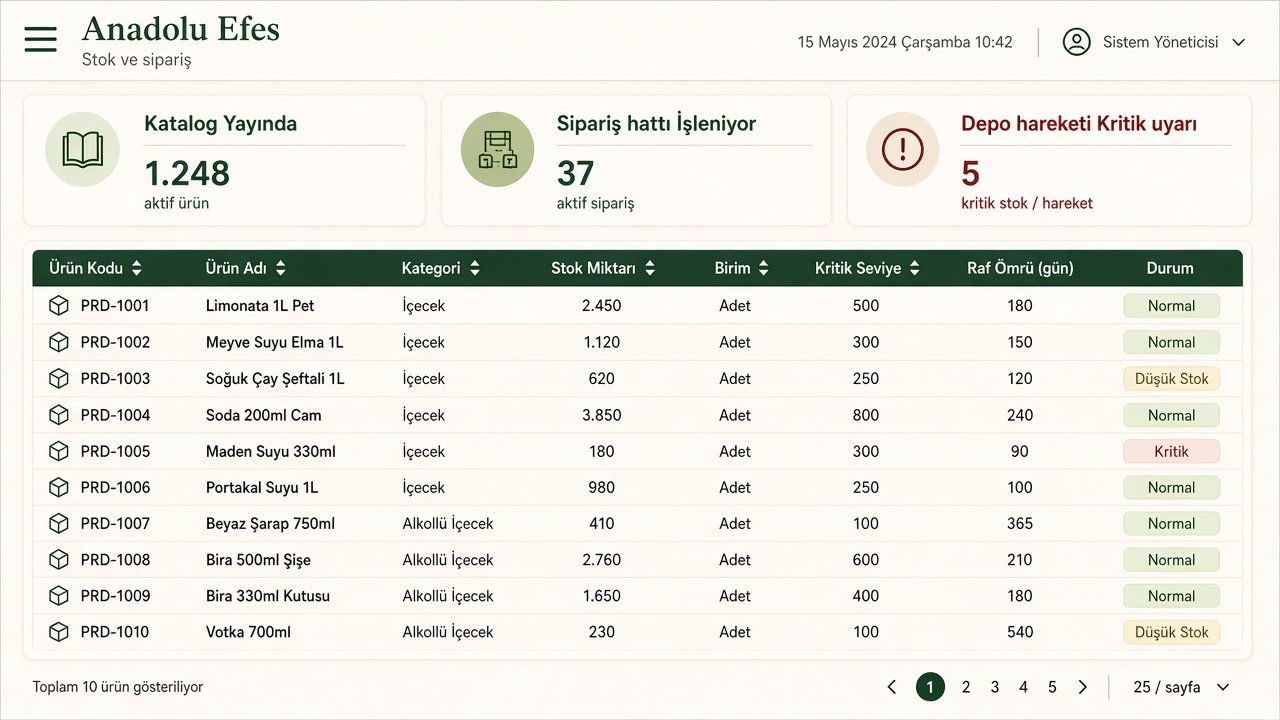Click Normal status badge for Soda 200ml Cam

click(x=1171, y=415)
